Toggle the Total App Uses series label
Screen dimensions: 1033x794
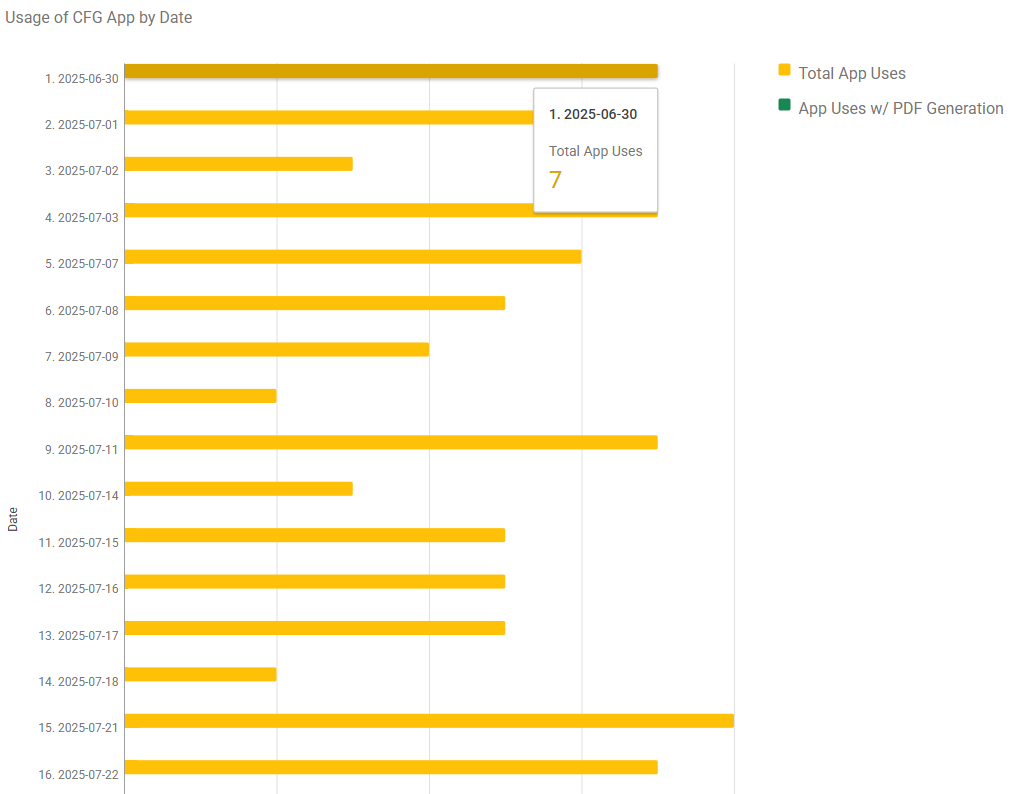pos(851,73)
